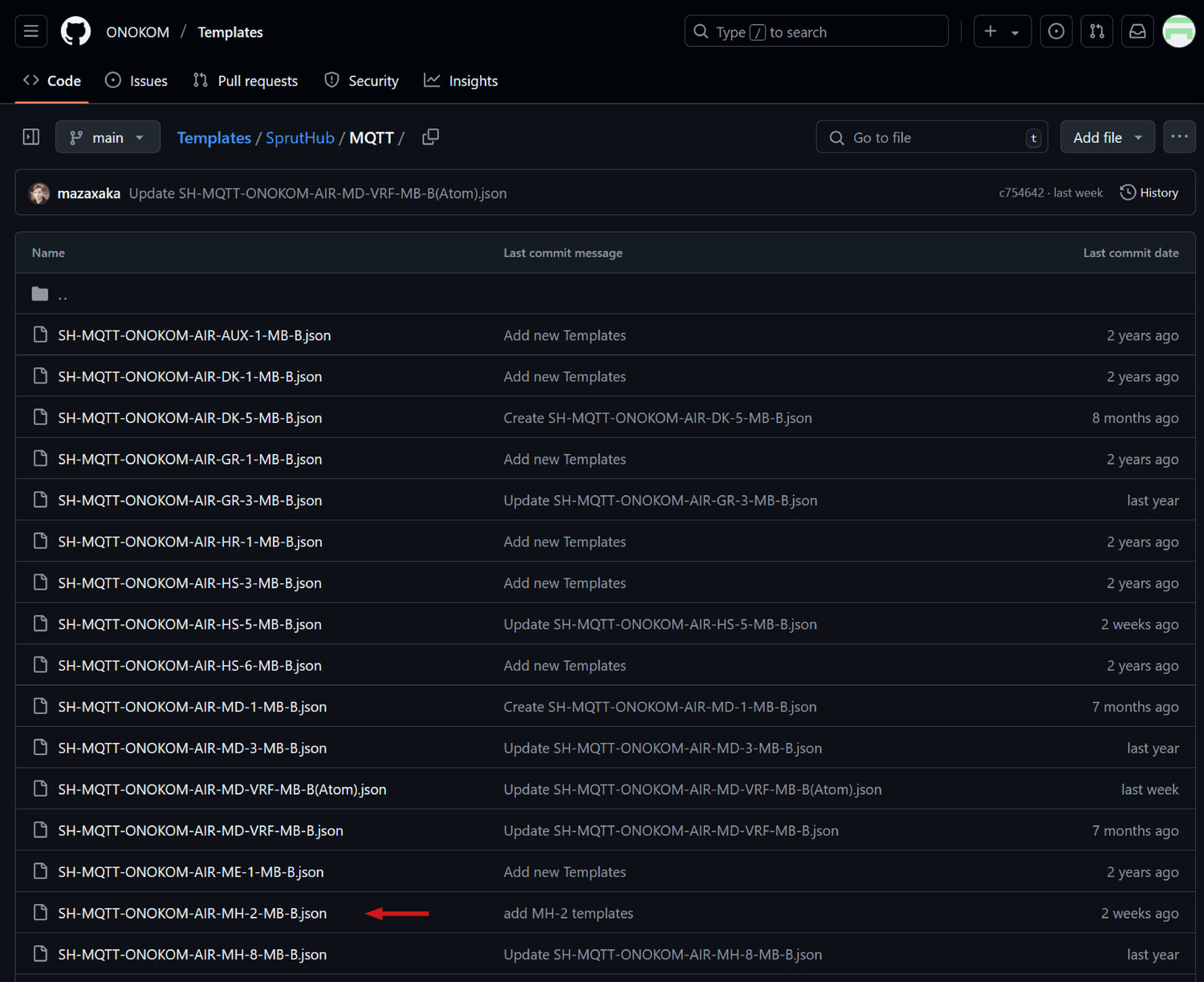The height and width of the screenshot is (982, 1204).
Task: Open the issues circle icon in header
Action: (1056, 31)
